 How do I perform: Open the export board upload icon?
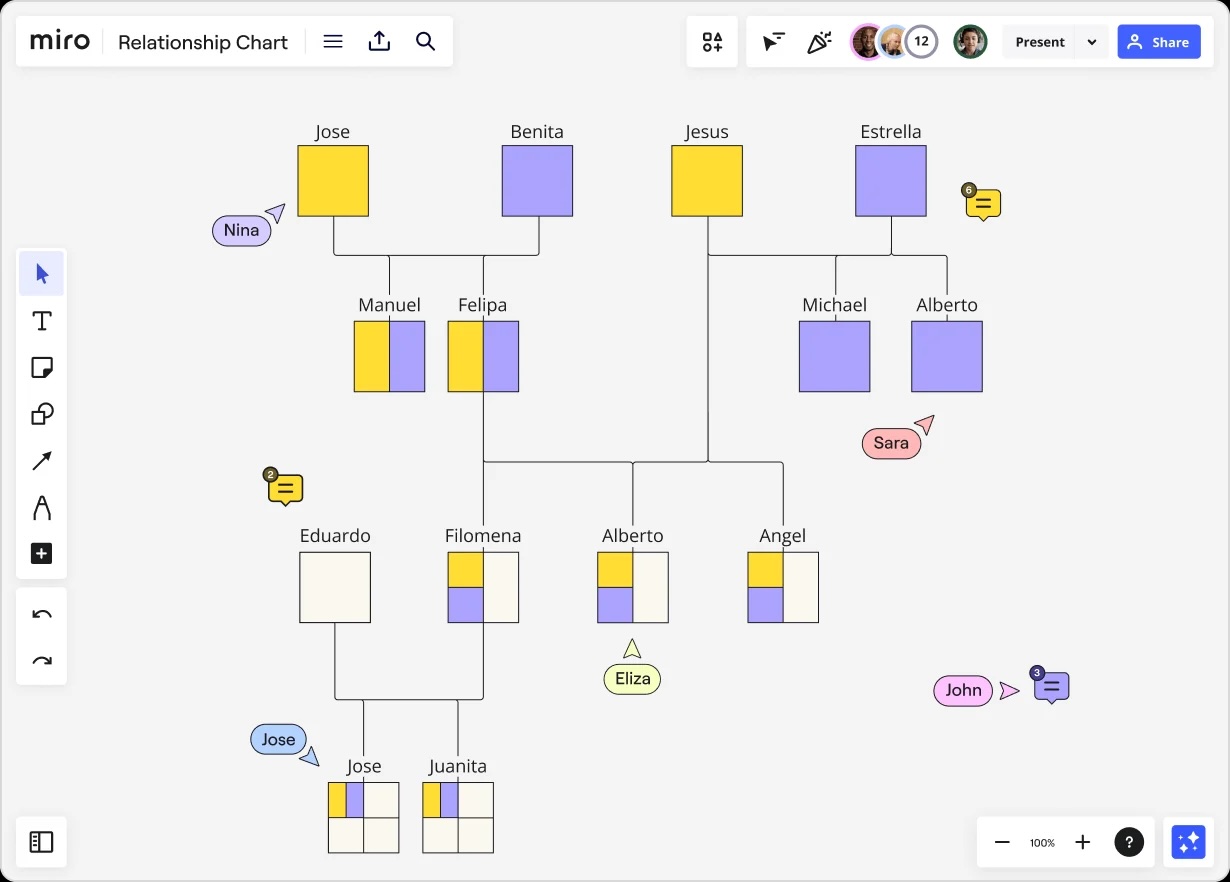click(x=379, y=42)
